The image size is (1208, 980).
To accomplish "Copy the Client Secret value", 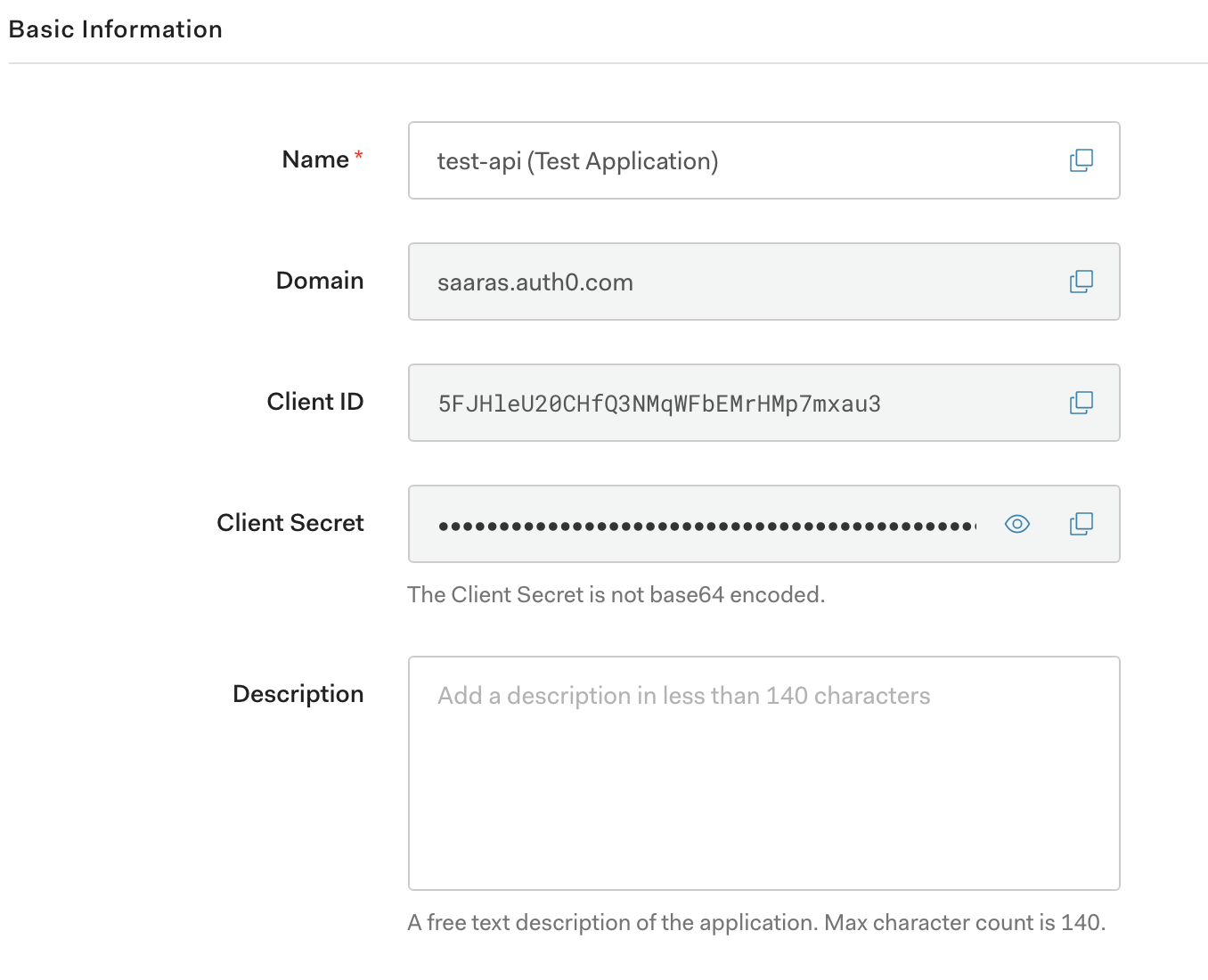I will click(x=1081, y=524).
